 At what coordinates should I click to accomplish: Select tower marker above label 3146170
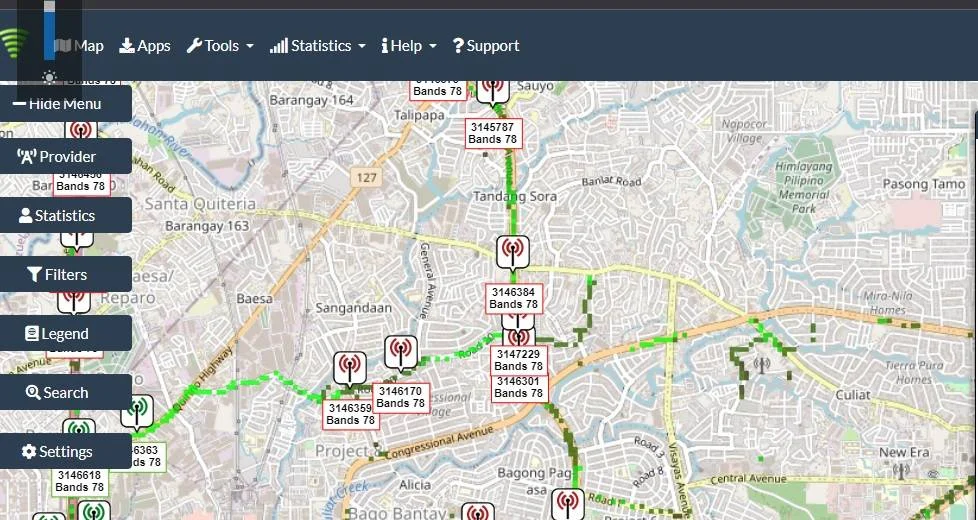pos(401,352)
